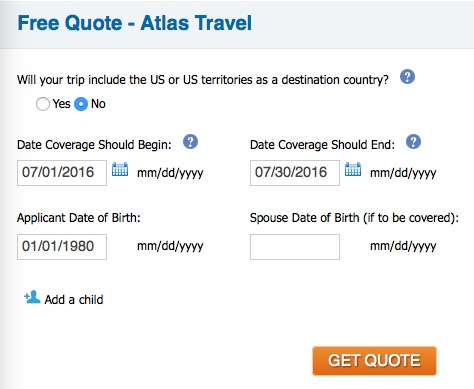Click help icon next to Coverage Should End
Viewport: 474px width, 389px height.
pos(413,142)
